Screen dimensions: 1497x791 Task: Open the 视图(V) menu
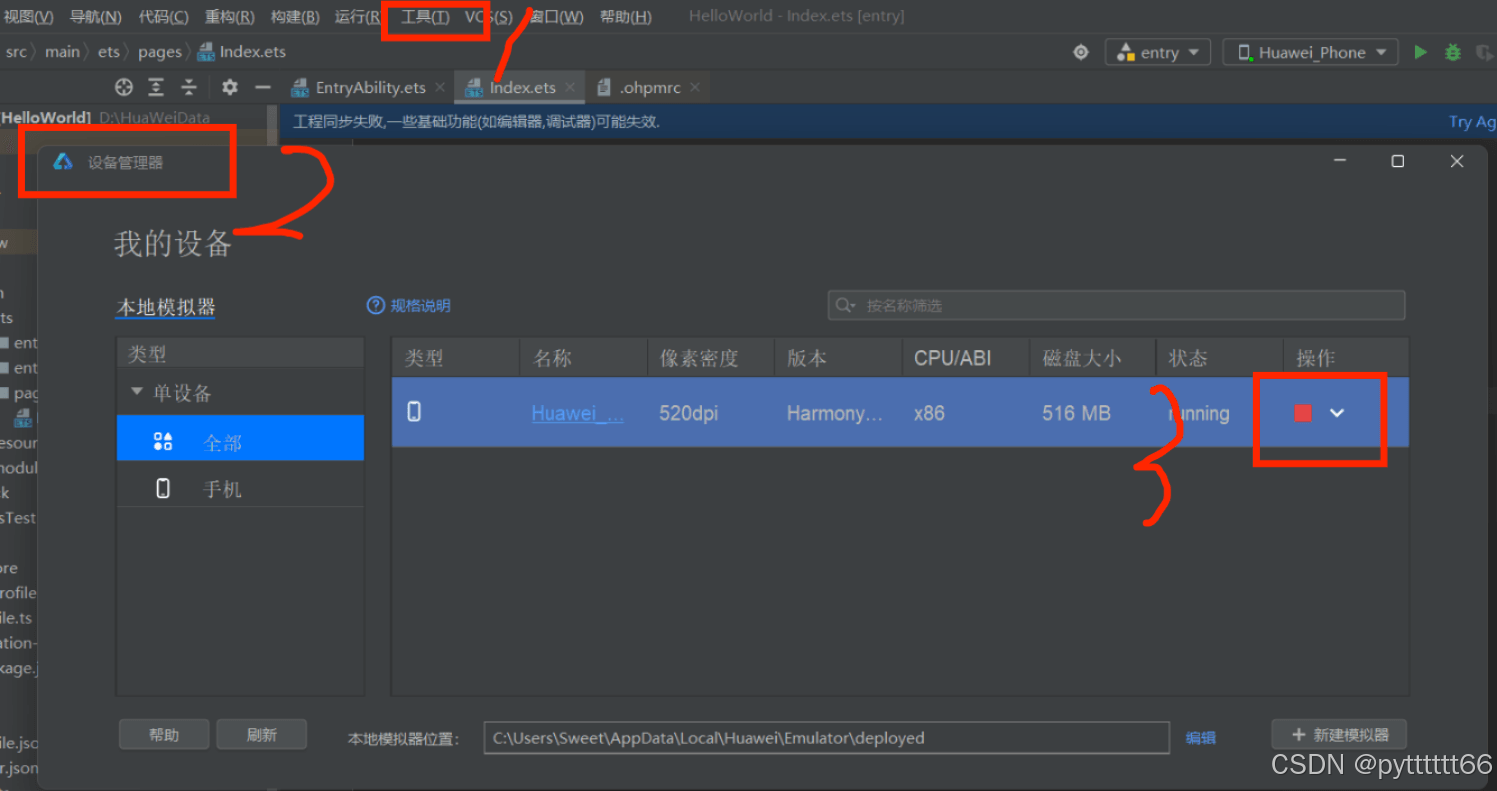click(28, 17)
